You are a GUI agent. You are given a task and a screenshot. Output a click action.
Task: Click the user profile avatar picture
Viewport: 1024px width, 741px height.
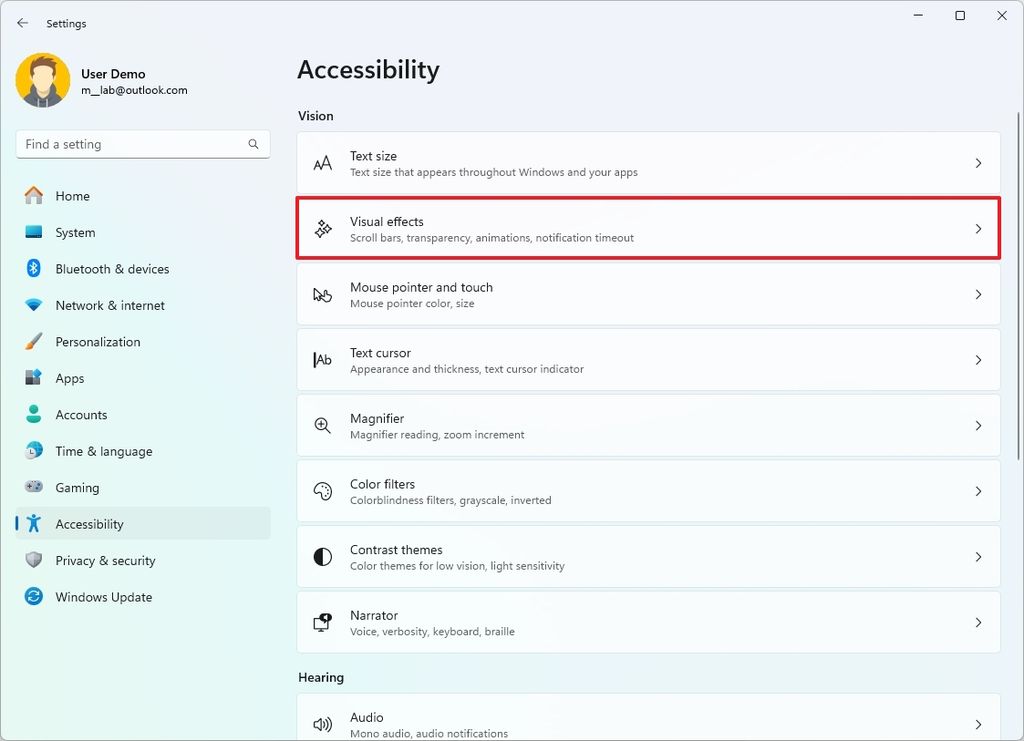(x=41, y=80)
